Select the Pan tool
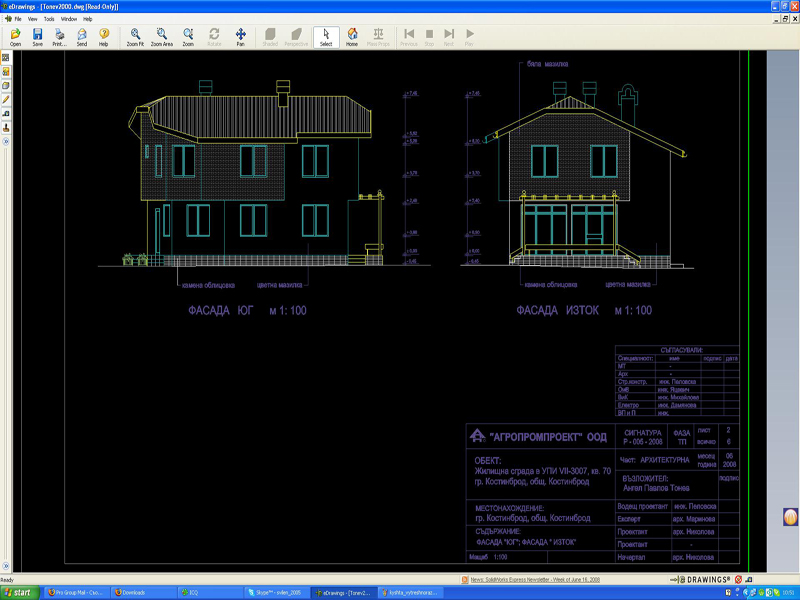800x600 pixels. tap(240, 38)
